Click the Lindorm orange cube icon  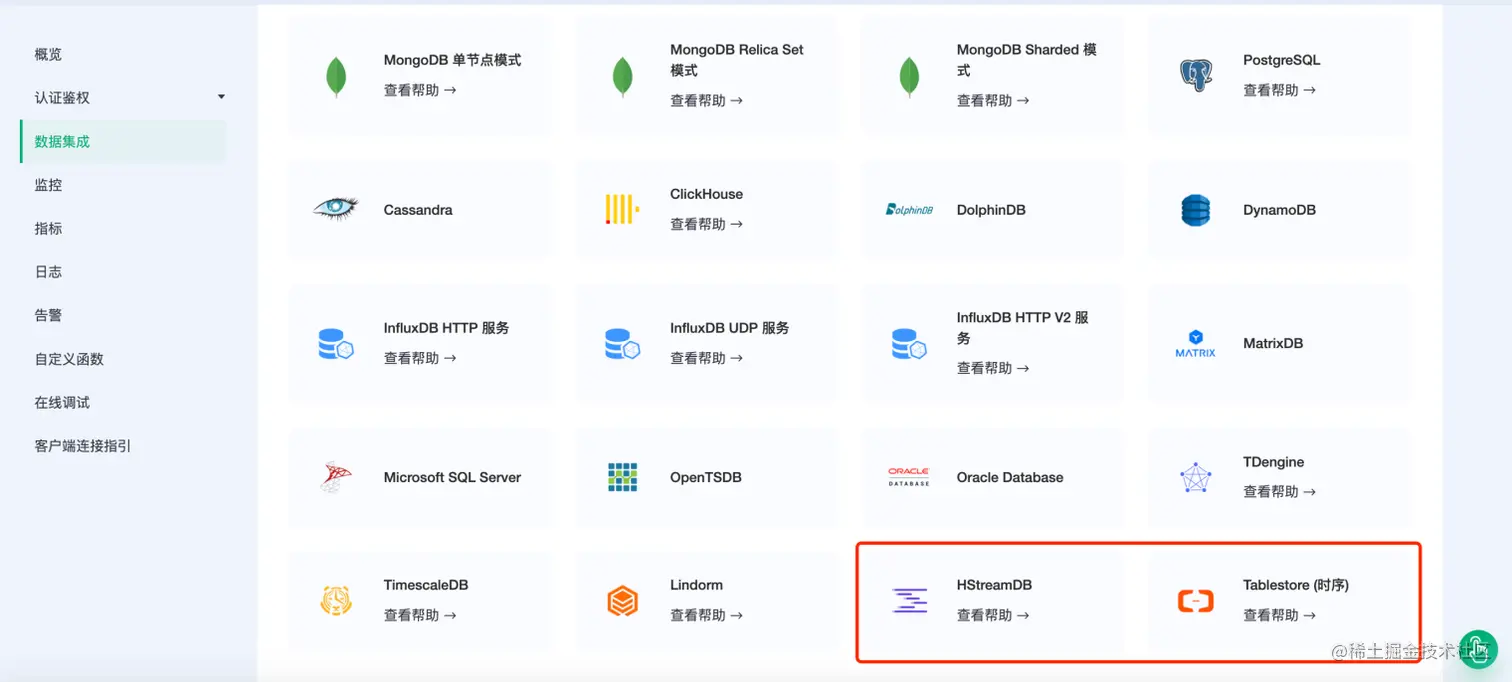pyautogui.click(x=622, y=600)
